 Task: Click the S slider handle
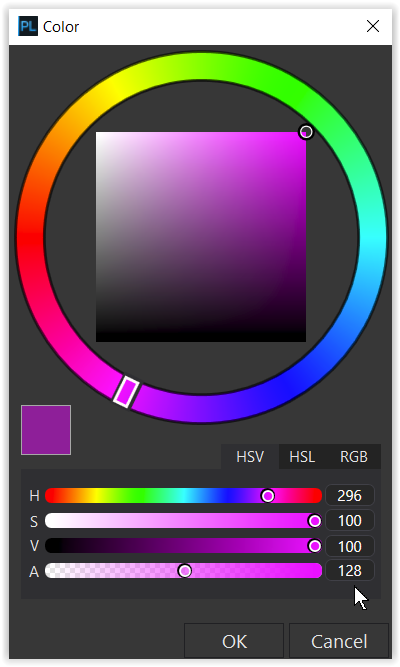coord(314,521)
